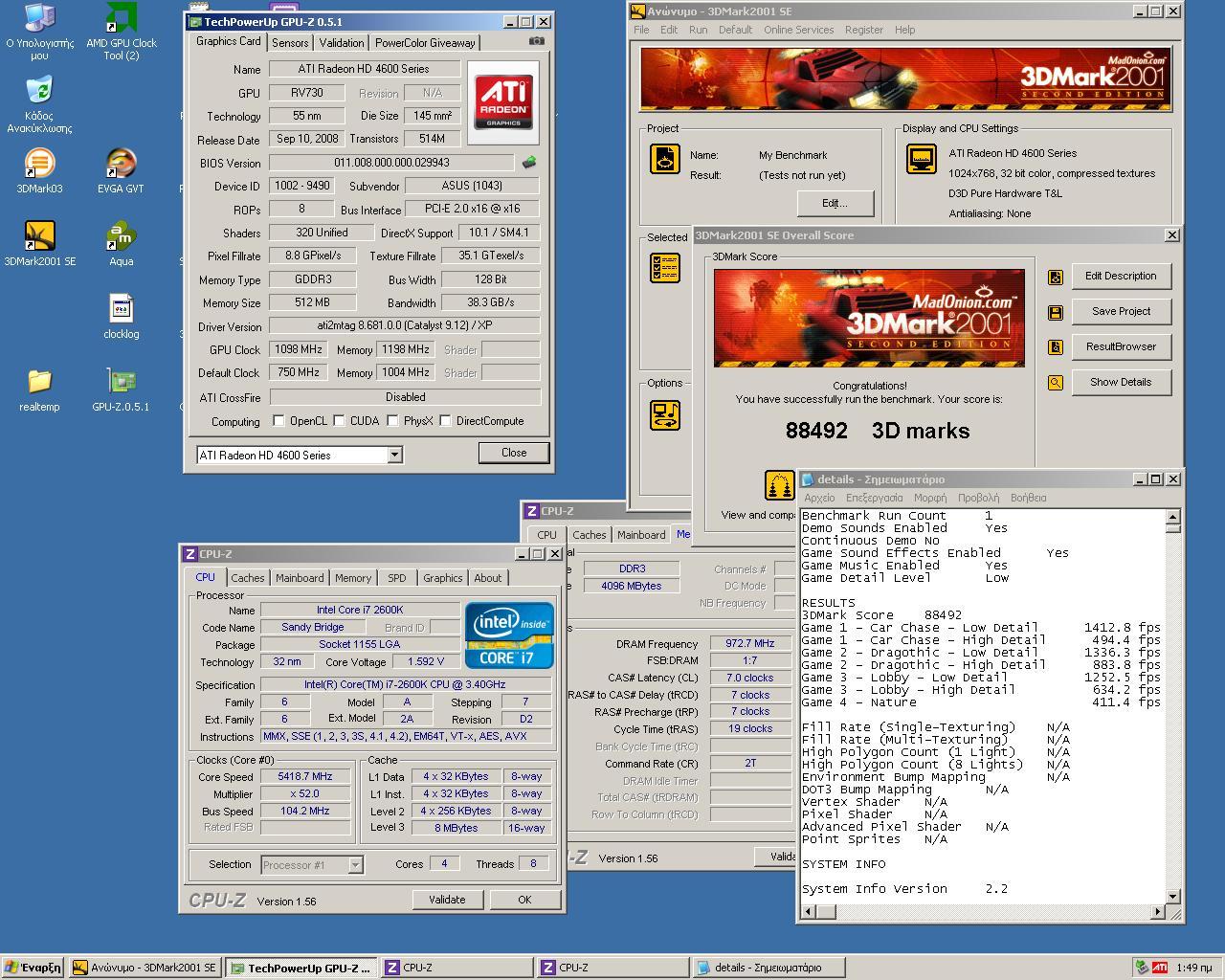1225x980 pixels.
Task: Click the Save Project button
Action: [1121, 312]
